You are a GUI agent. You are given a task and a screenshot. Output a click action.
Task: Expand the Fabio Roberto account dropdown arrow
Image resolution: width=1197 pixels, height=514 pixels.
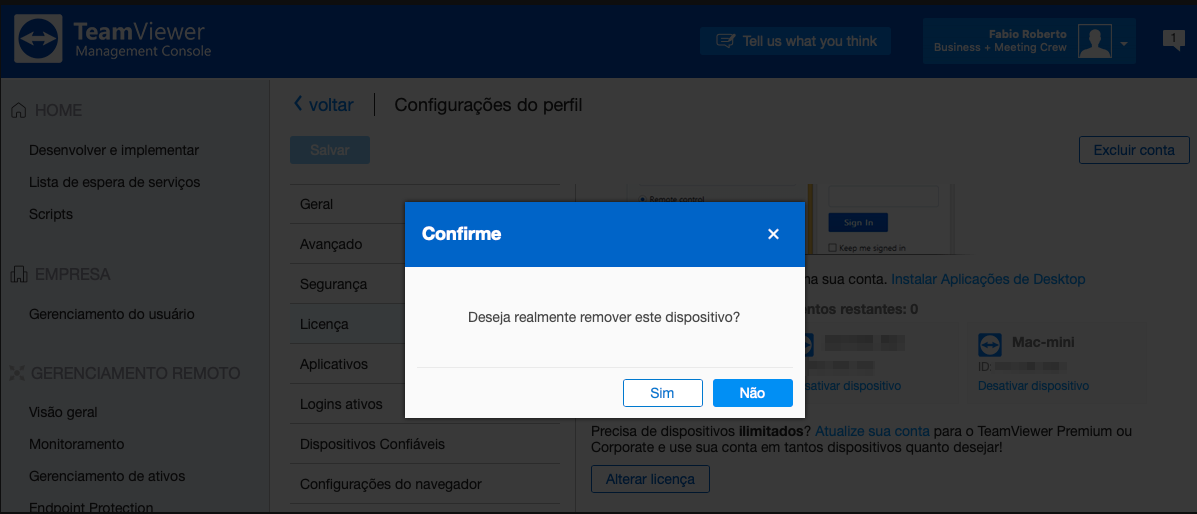coord(1124,44)
